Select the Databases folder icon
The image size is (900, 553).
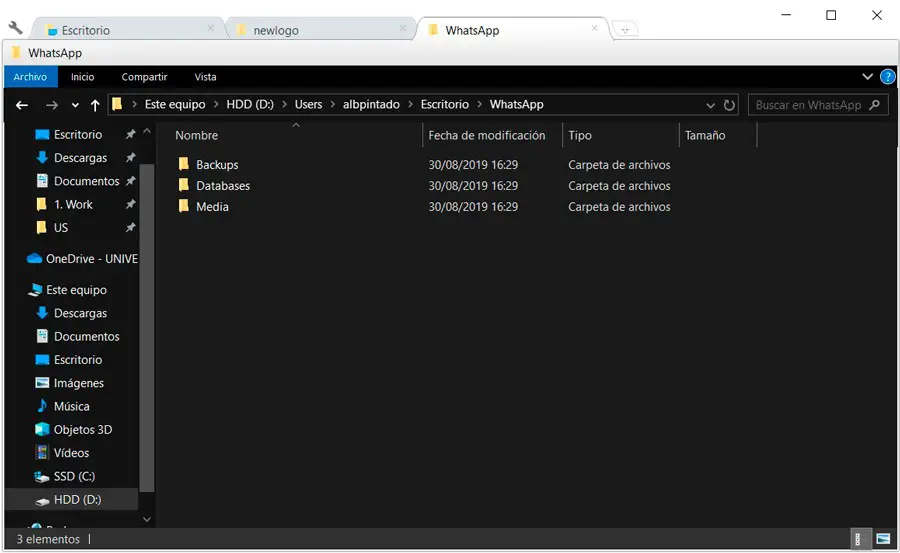click(x=184, y=185)
